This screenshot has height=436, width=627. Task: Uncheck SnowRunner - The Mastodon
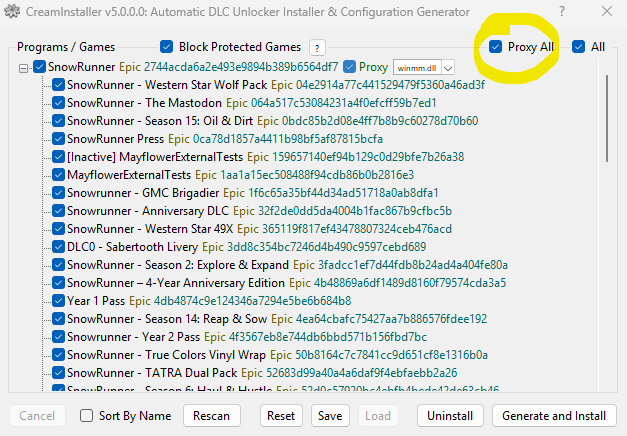pyautogui.click(x=58, y=103)
